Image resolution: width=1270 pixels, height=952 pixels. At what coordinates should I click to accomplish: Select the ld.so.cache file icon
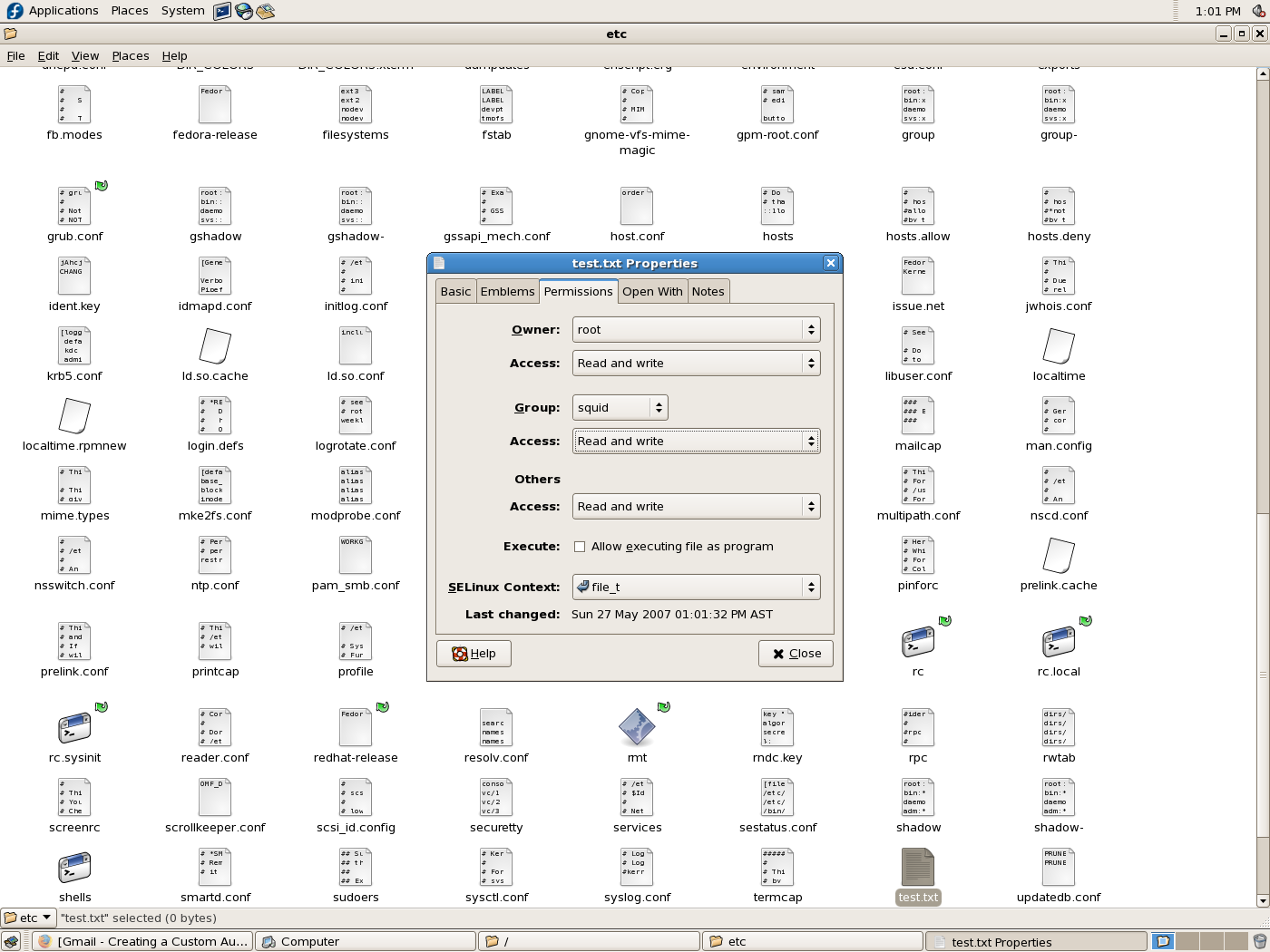coord(215,346)
